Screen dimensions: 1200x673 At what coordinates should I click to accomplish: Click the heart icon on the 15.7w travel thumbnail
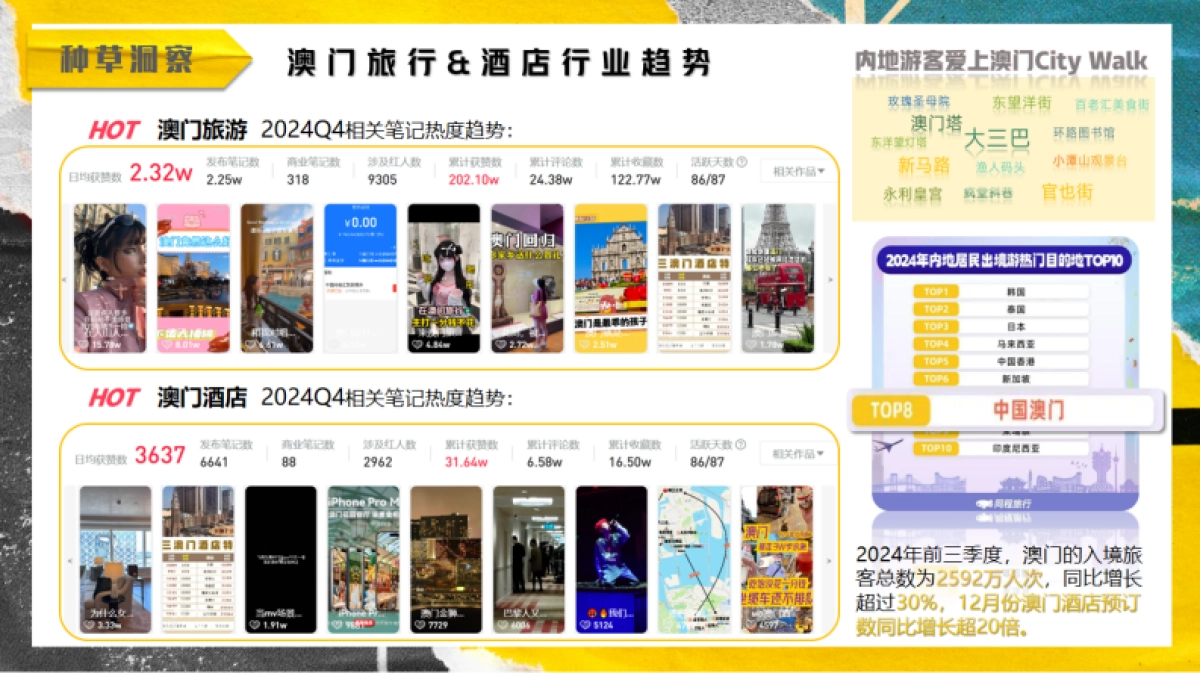pyautogui.click(x=84, y=344)
